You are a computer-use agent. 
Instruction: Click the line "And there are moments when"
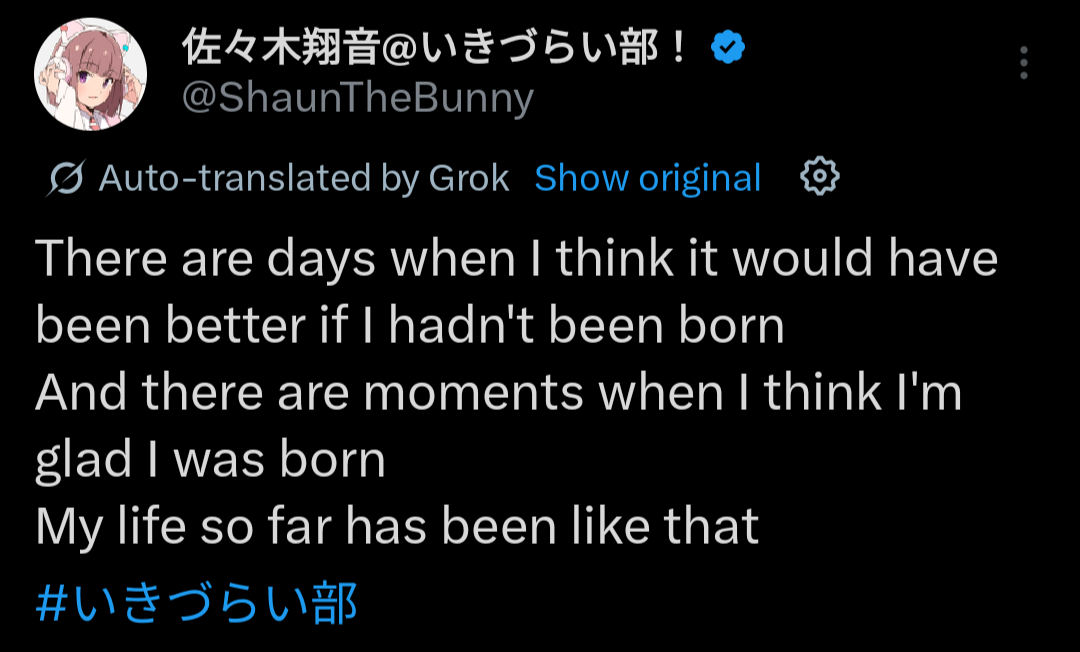click(x=379, y=392)
